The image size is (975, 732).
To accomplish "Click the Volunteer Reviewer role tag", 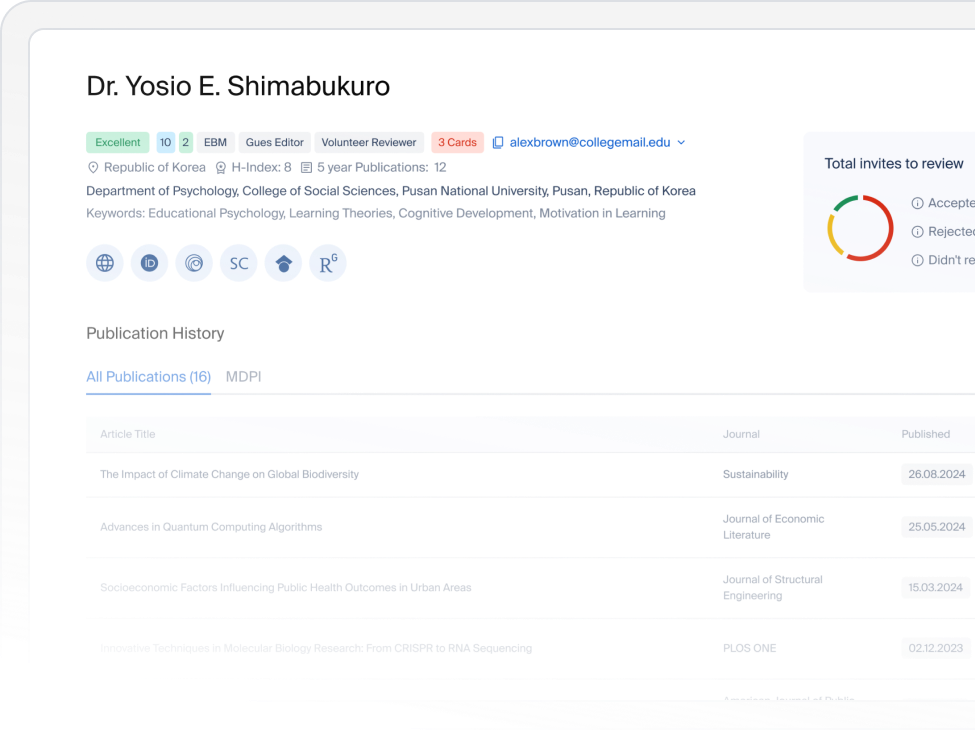I will 369,142.
